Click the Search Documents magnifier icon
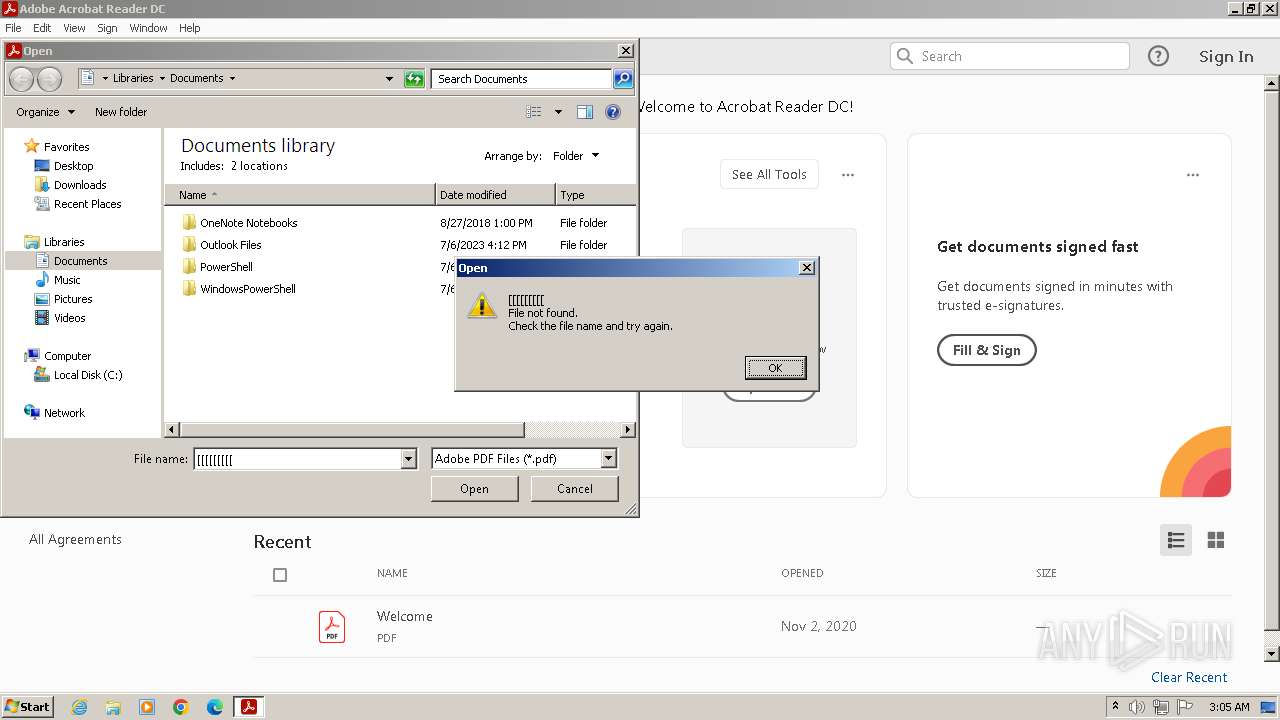The image size is (1280, 720). 623,79
